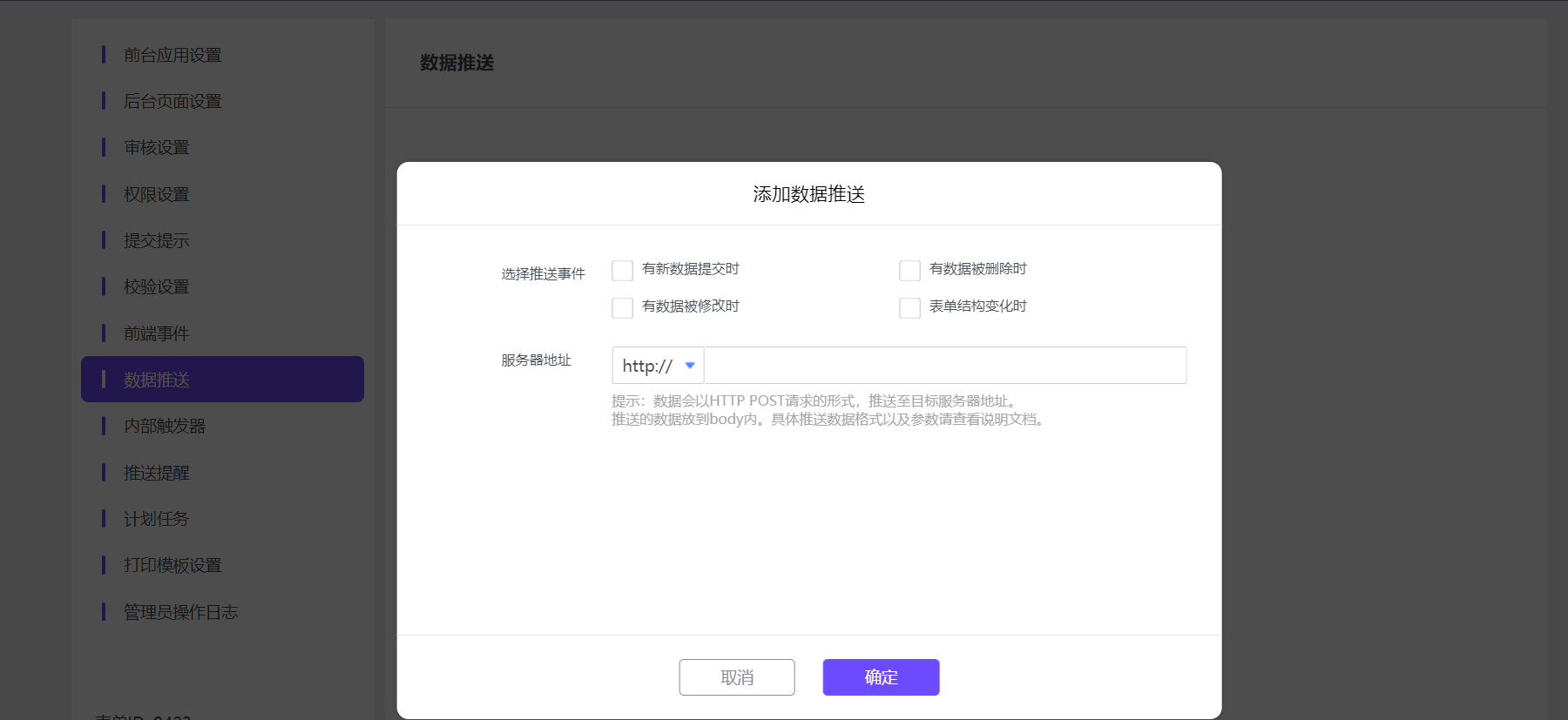The width and height of the screenshot is (1568, 720).
Task: Open 内部触发器 in the sidebar
Action: tap(165, 427)
